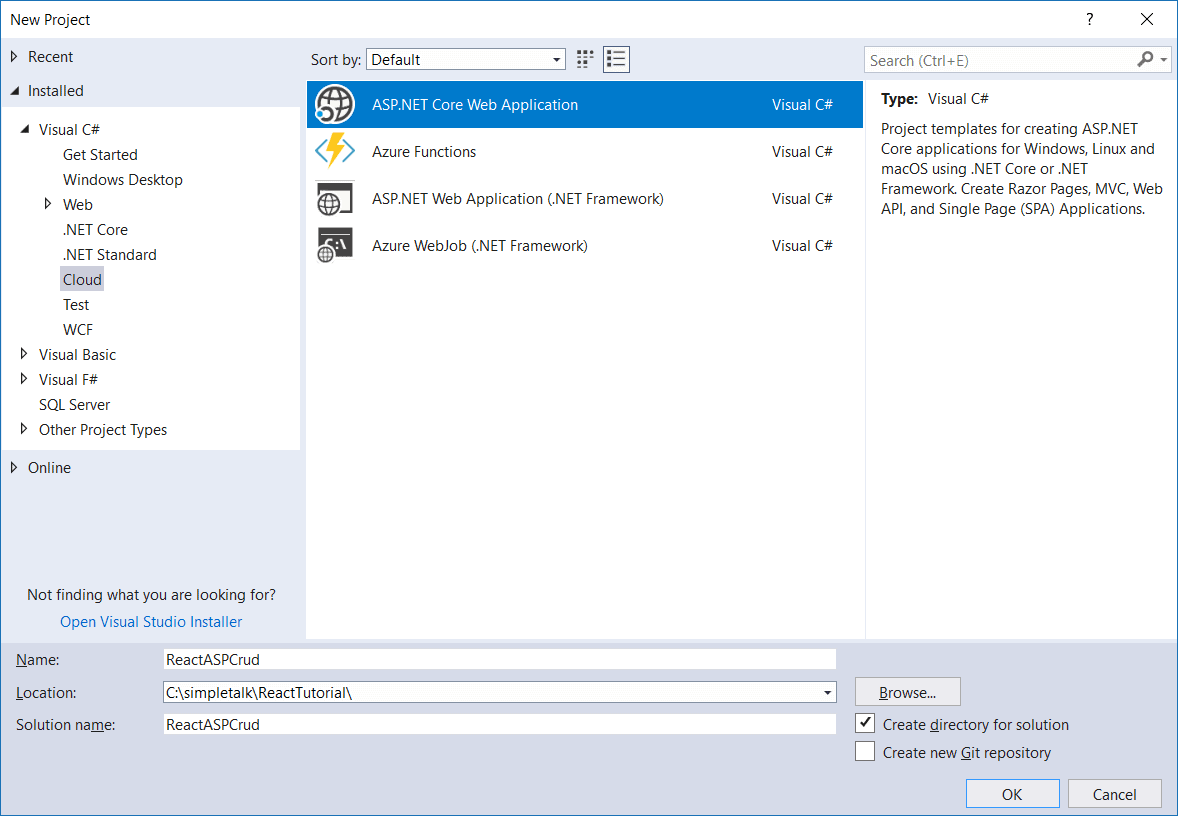1178x816 pixels.
Task: Switch to medium icons list view
Action: point(616,59)
